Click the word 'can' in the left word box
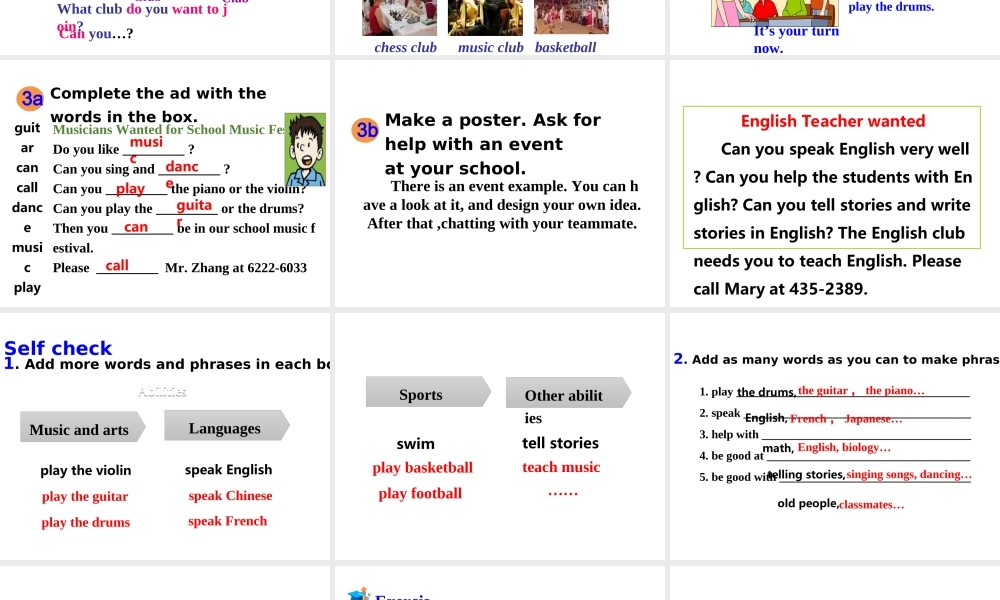This screenshot has height=600, width=1000. pos(27,168)
